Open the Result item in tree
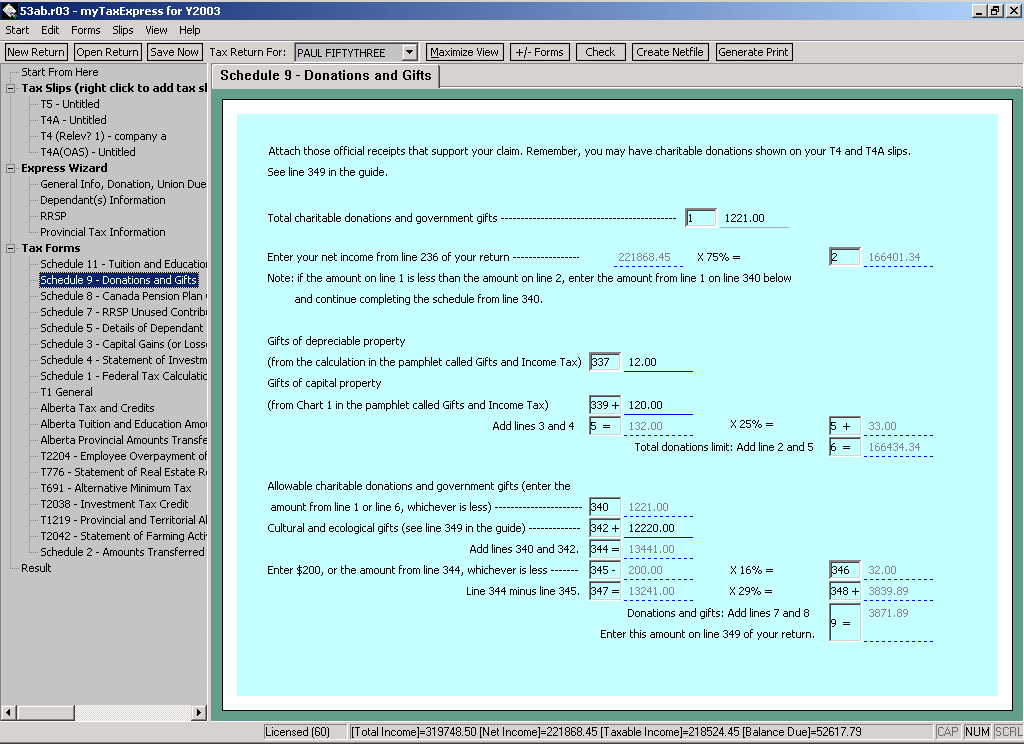 click(x=36, y=568)
